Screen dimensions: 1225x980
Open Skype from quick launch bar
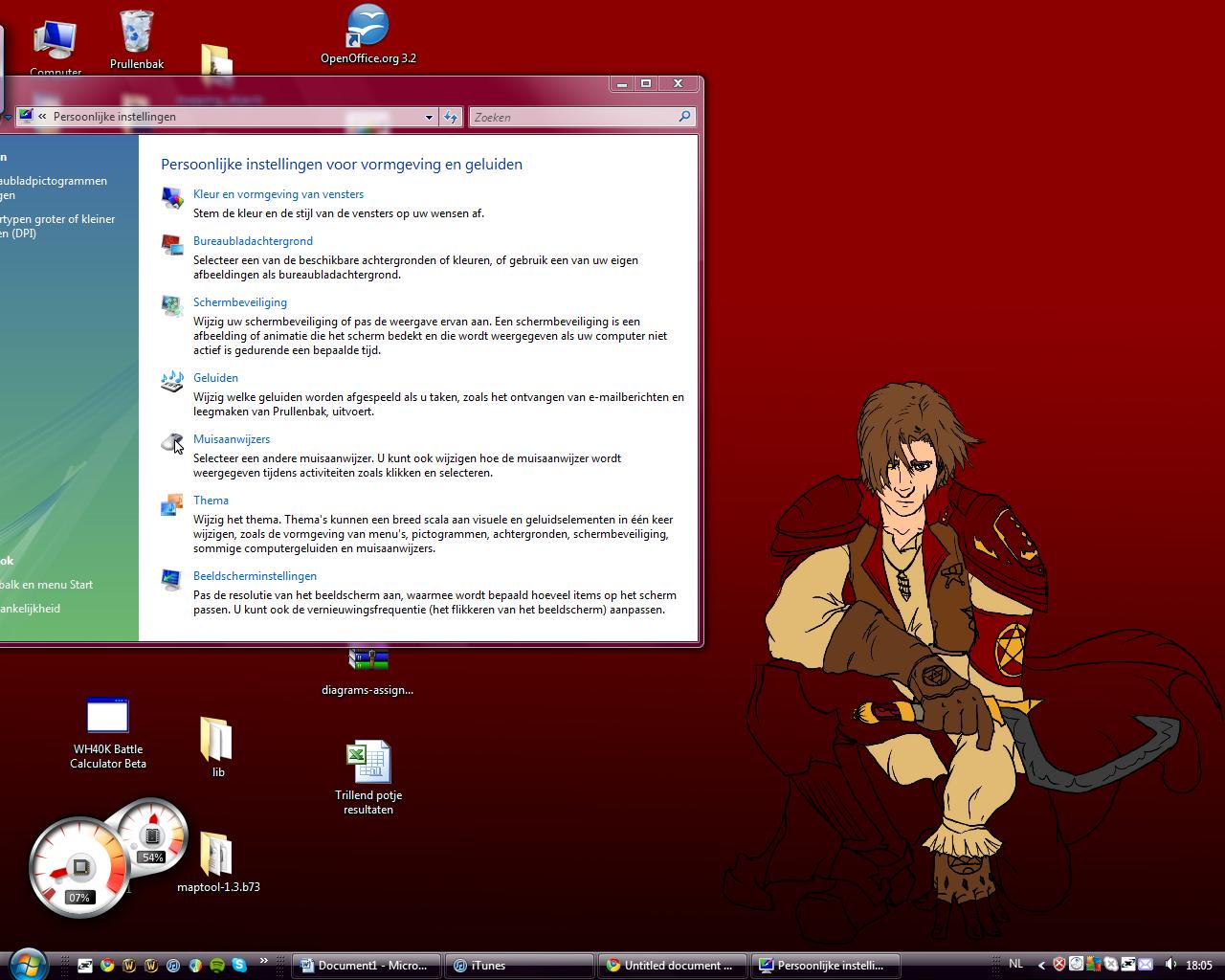coord(239,966)
